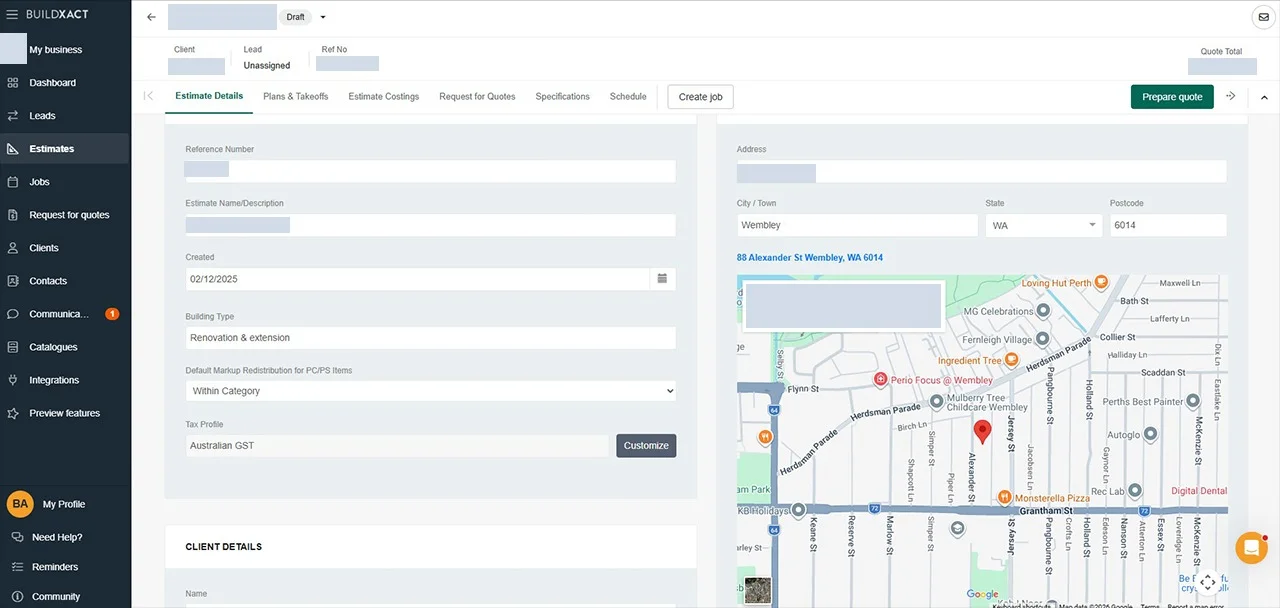Open the Estimate Costings tab
Screen dimensions: 1280x608
384,96
